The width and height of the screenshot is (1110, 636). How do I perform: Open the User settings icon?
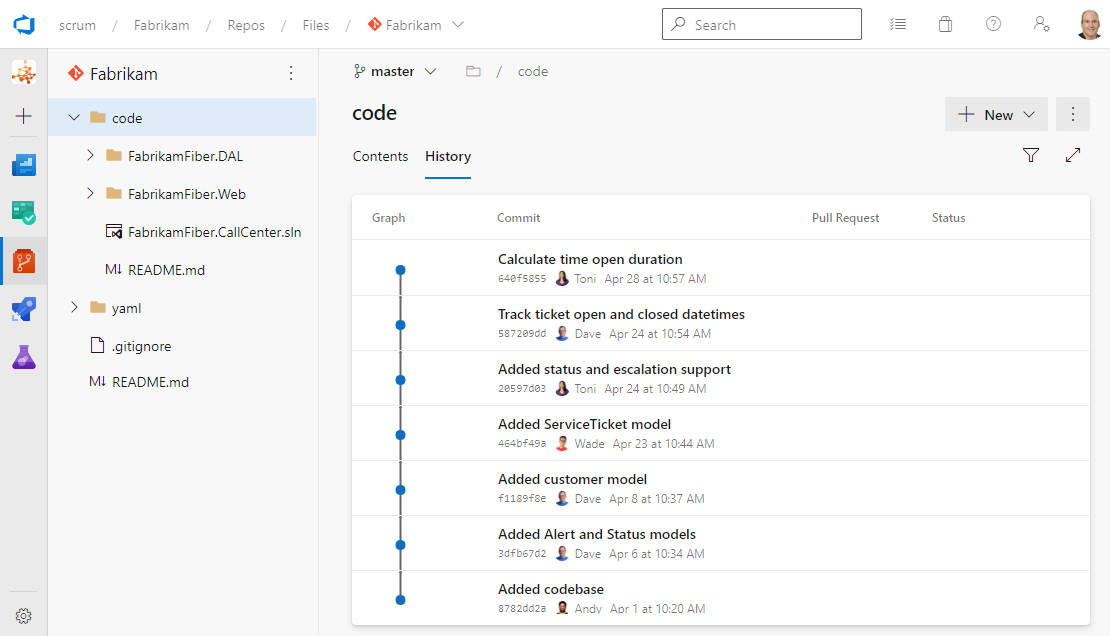(1041, 25)
